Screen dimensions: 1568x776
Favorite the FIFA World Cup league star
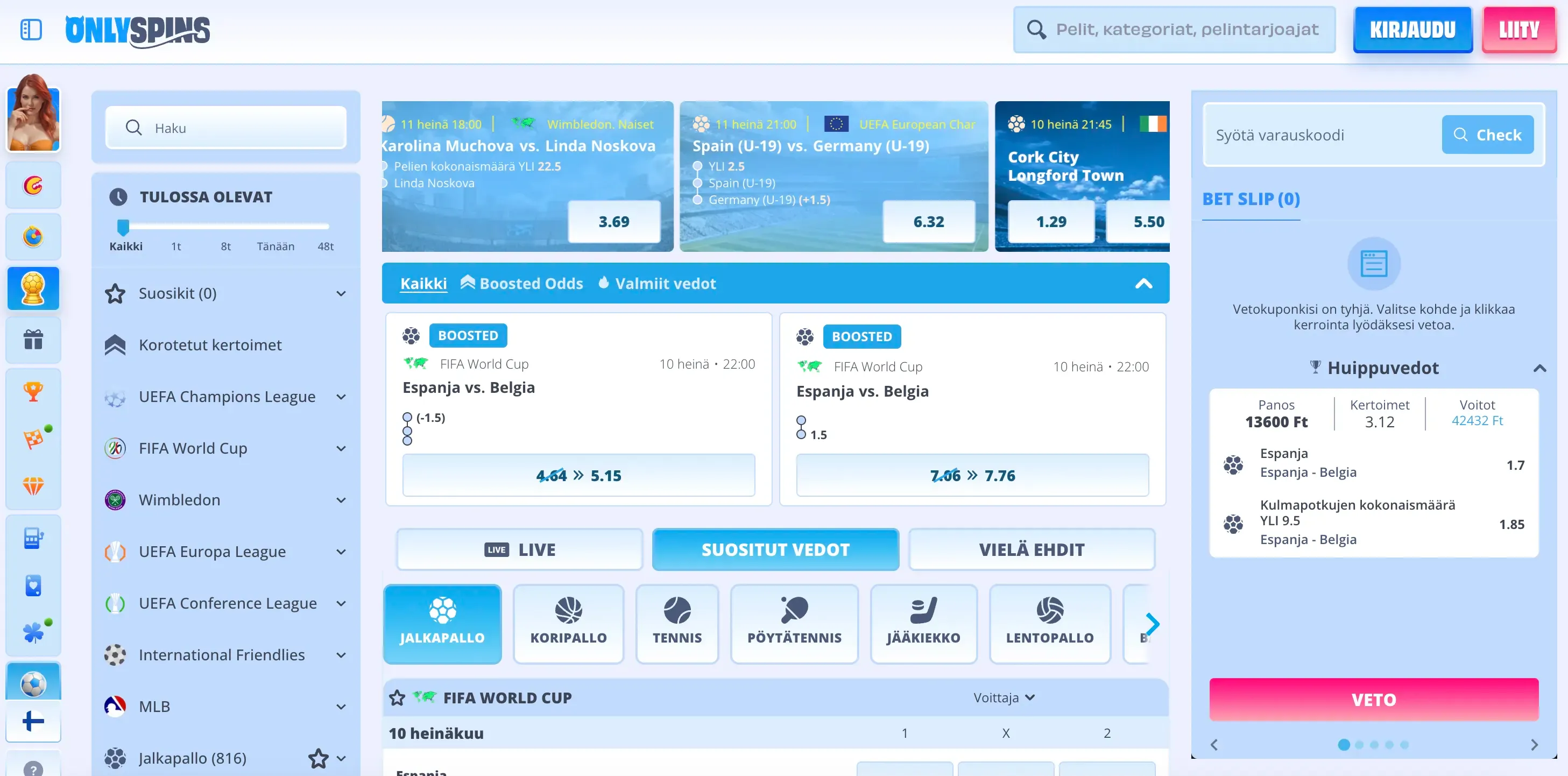pyautogui.click(x=398, y=697)
